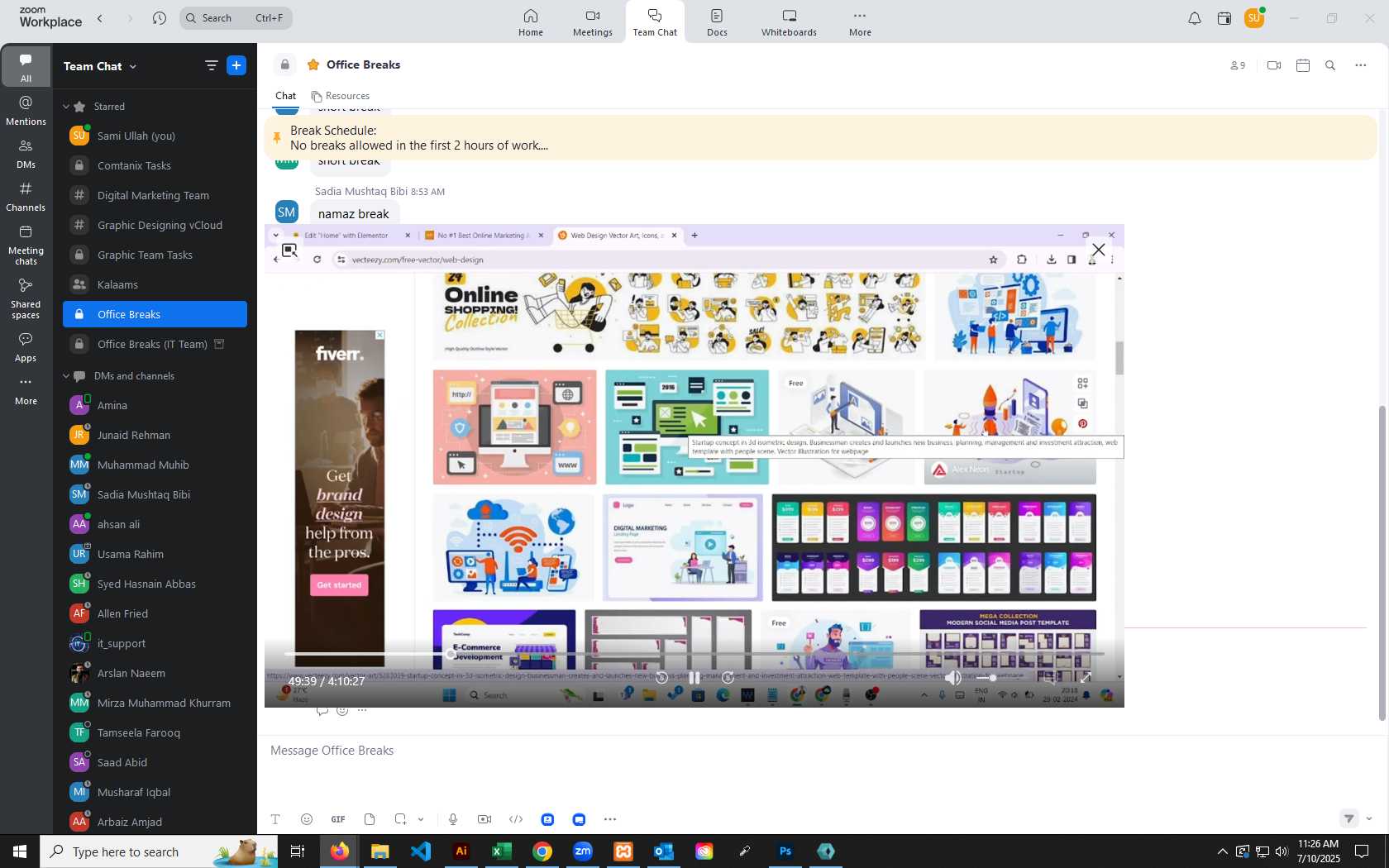Go to Meetings tab
Image resolution: width=1389 pixels, height=868 pixels.
point(593,22)
